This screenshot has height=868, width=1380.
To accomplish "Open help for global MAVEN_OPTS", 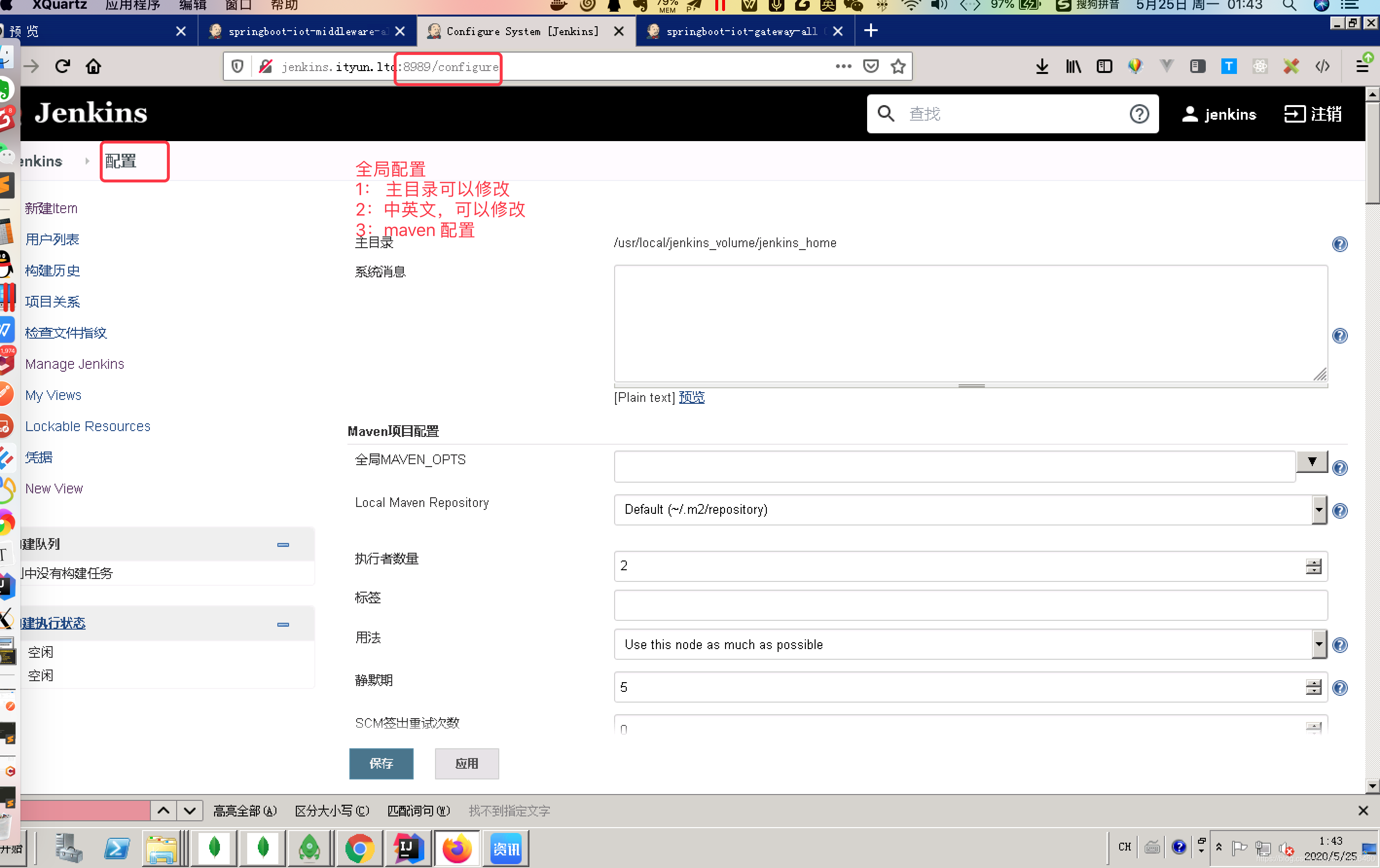I will click(1339, 468).
